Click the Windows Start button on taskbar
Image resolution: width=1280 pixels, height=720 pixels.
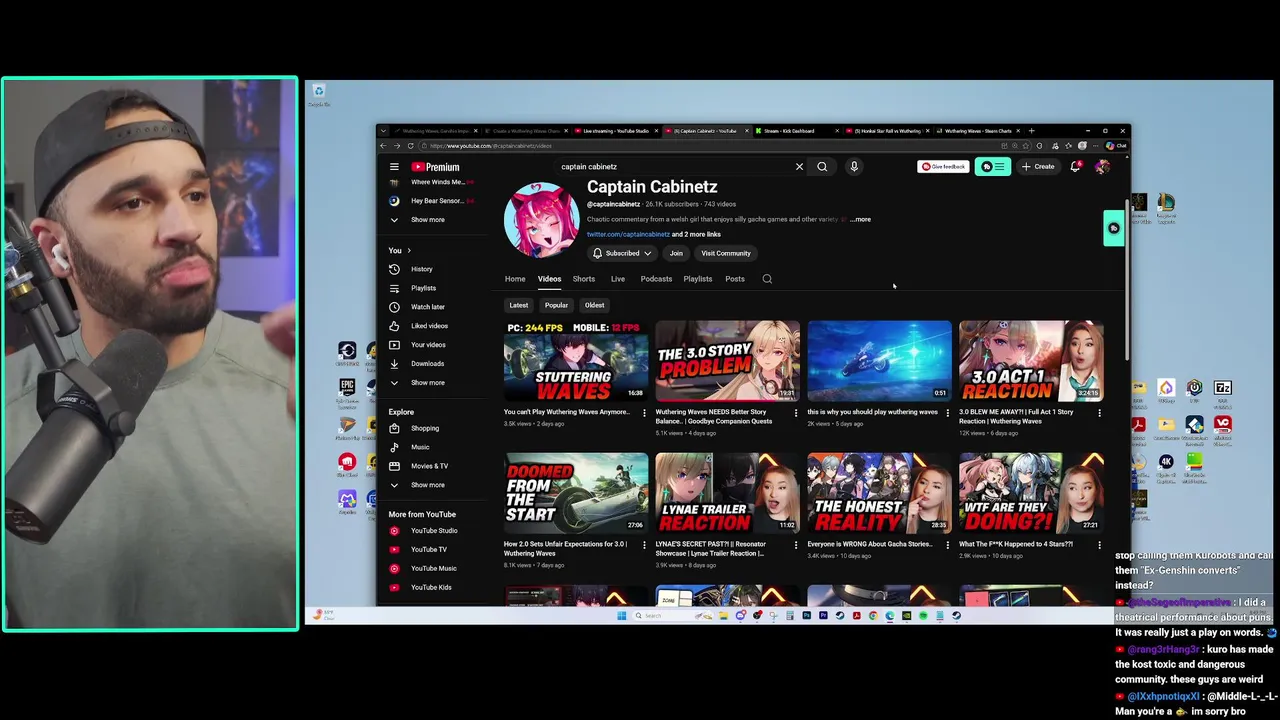click(x=621, y=616)
